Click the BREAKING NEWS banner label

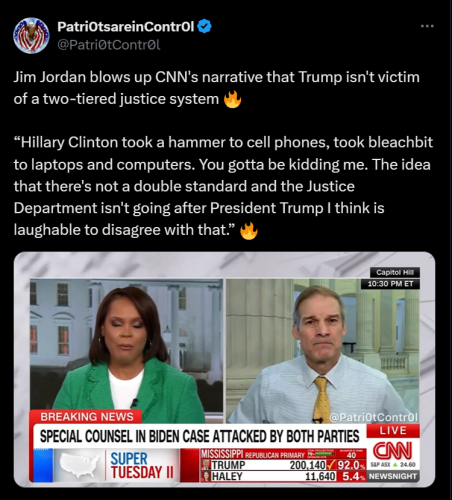(x=87, y=417)
